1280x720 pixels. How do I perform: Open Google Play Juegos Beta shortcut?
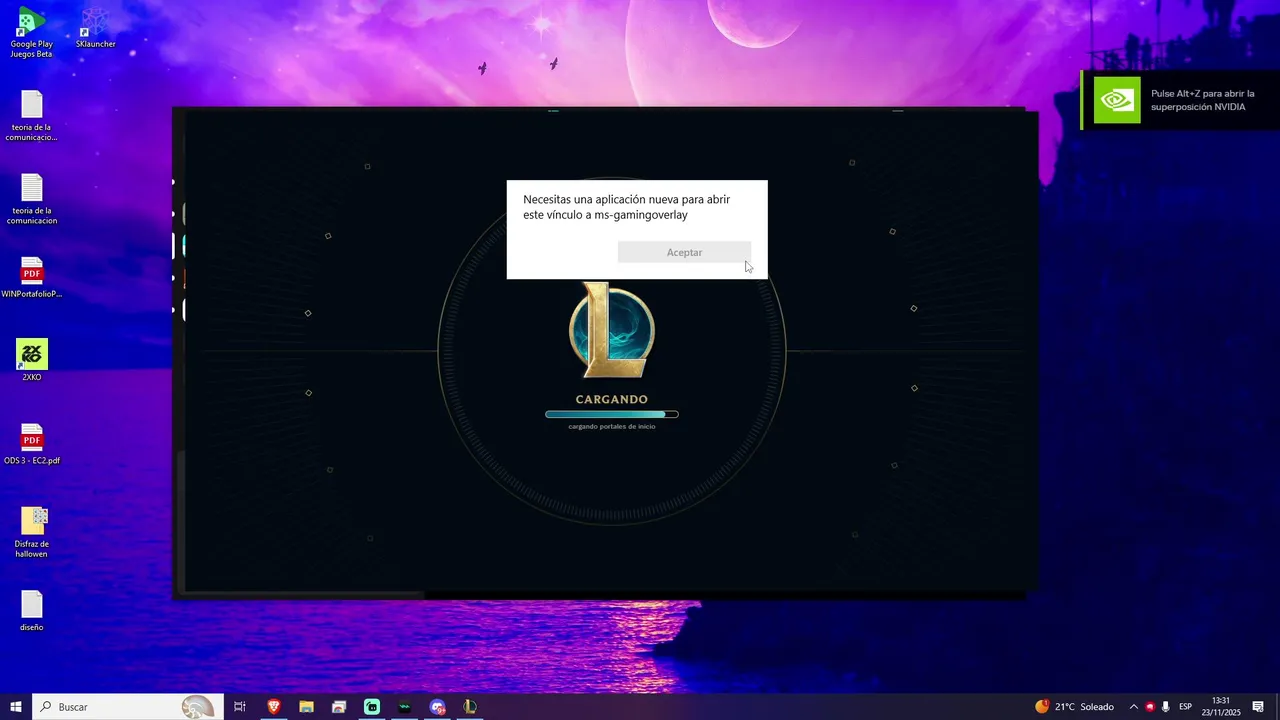point(31,32)
